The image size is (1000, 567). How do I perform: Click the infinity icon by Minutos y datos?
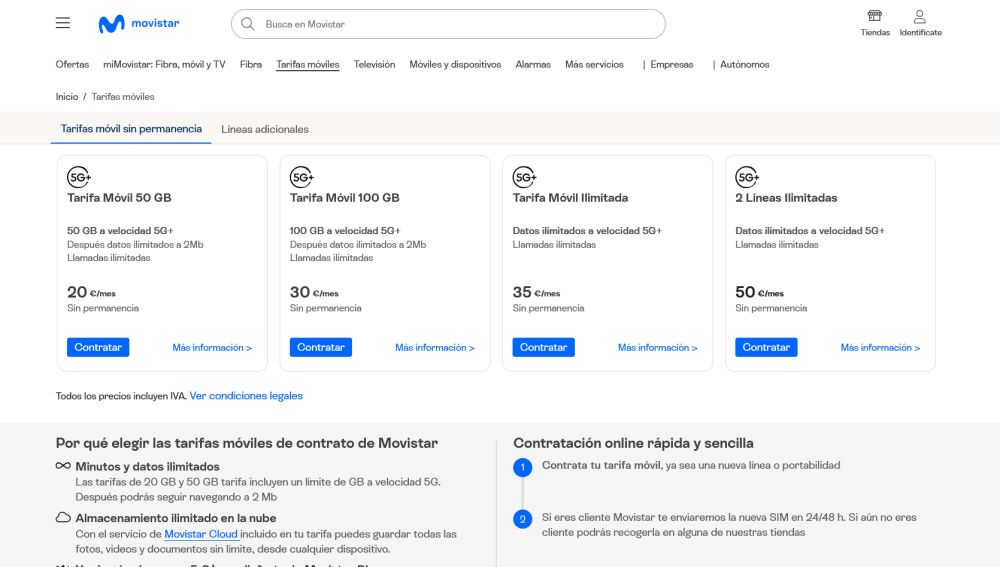click(63, 466)
